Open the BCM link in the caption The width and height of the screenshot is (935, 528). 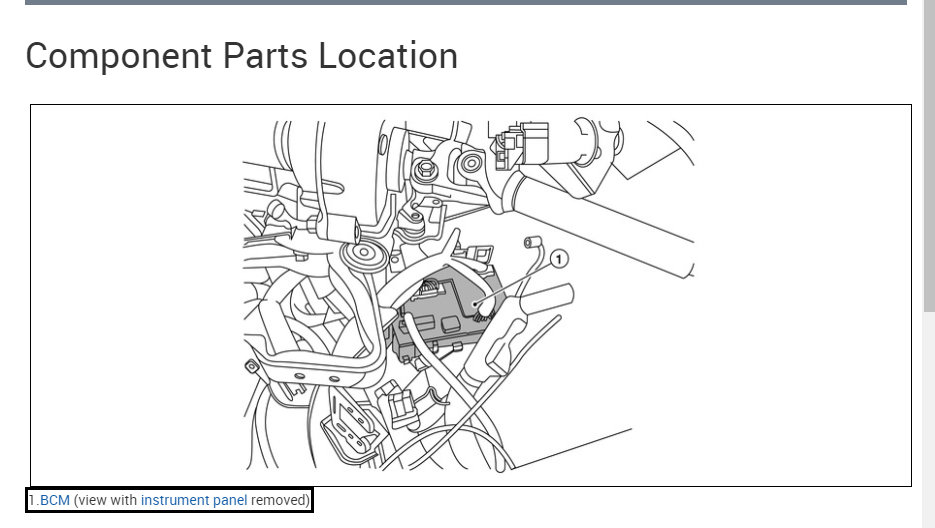click(55, 500)
